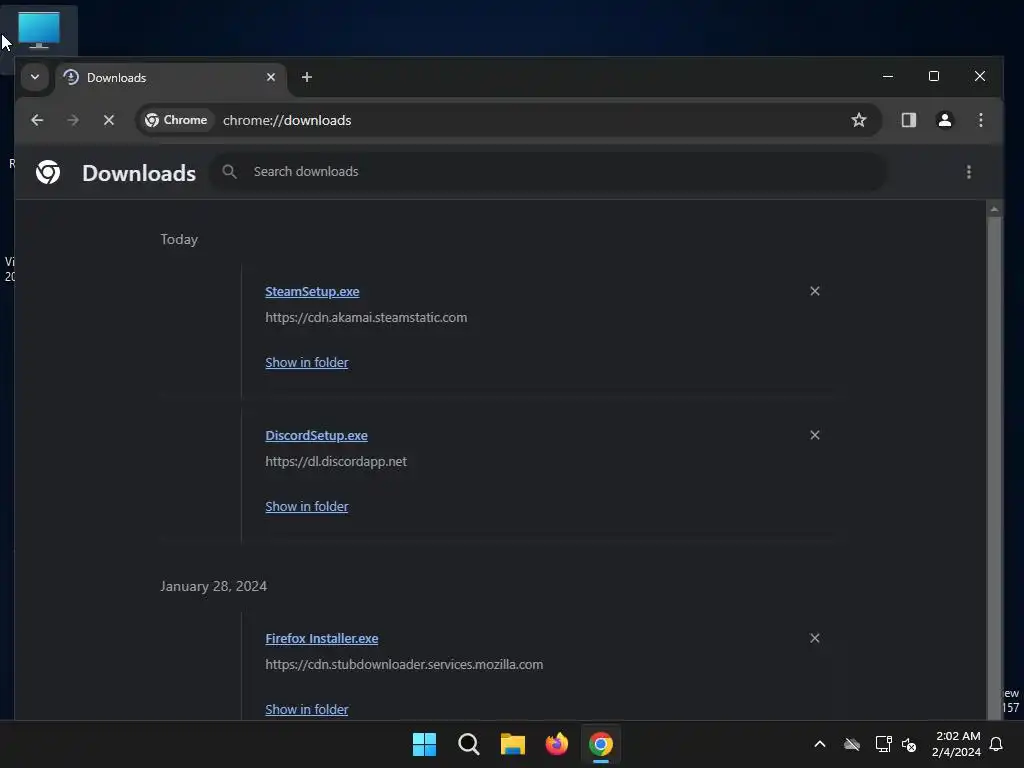The width and height of the screenshot is (1024, 768).
Task: Maximize the Chrome window
Action: [x=934, y=76]
